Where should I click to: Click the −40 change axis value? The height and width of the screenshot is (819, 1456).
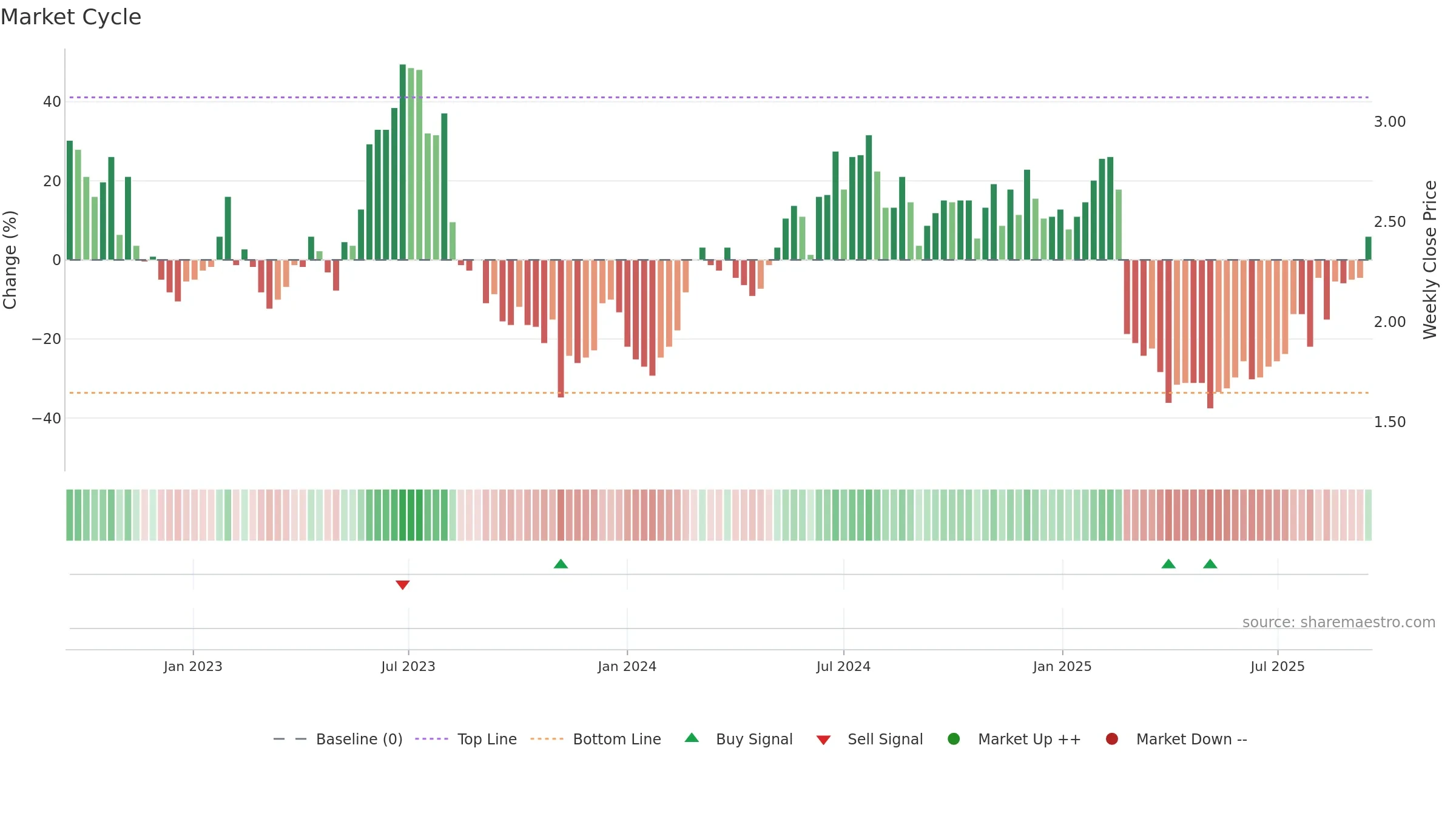pyautogui.click(x=47, y=419)
